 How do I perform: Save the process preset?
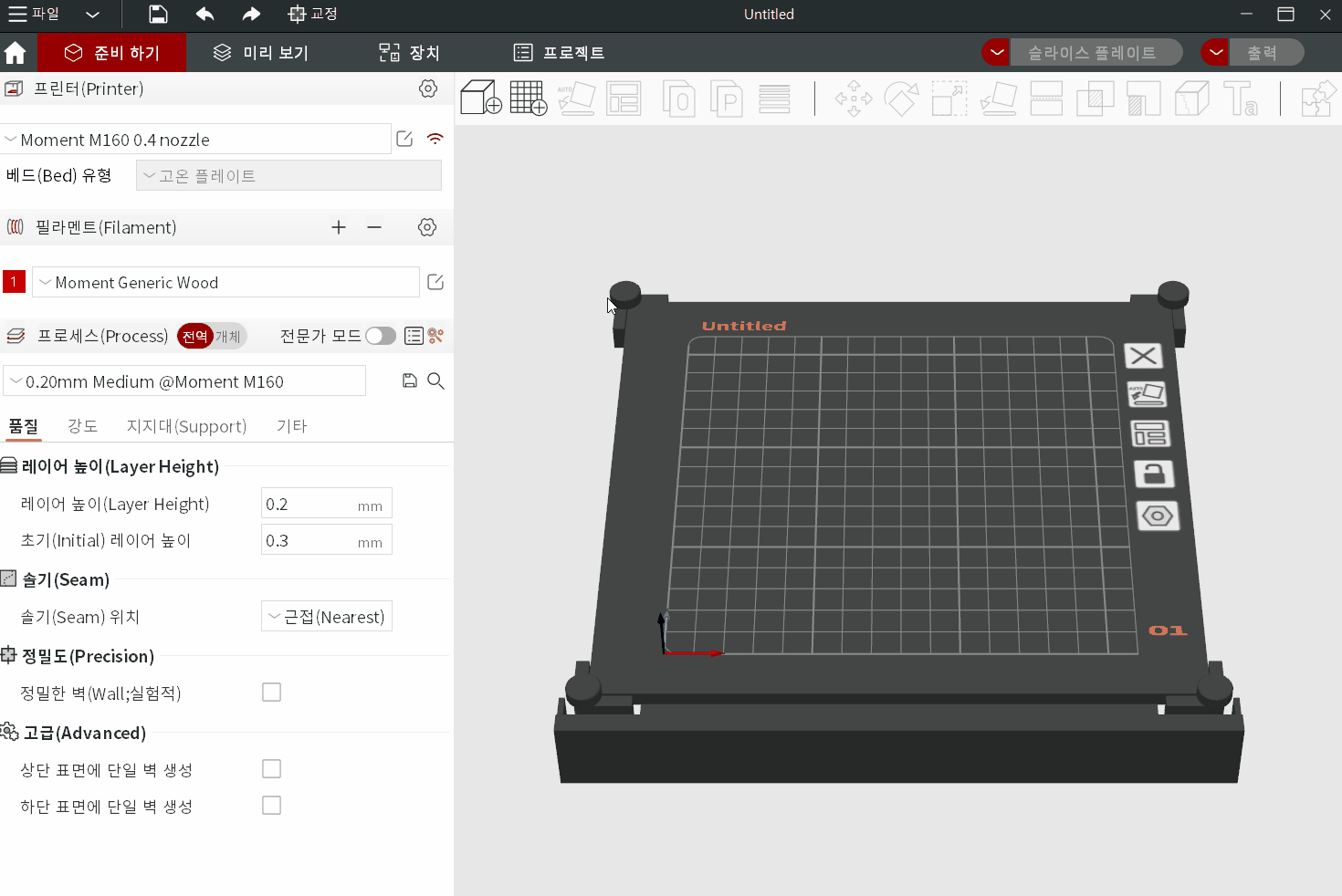coord(410,380)
